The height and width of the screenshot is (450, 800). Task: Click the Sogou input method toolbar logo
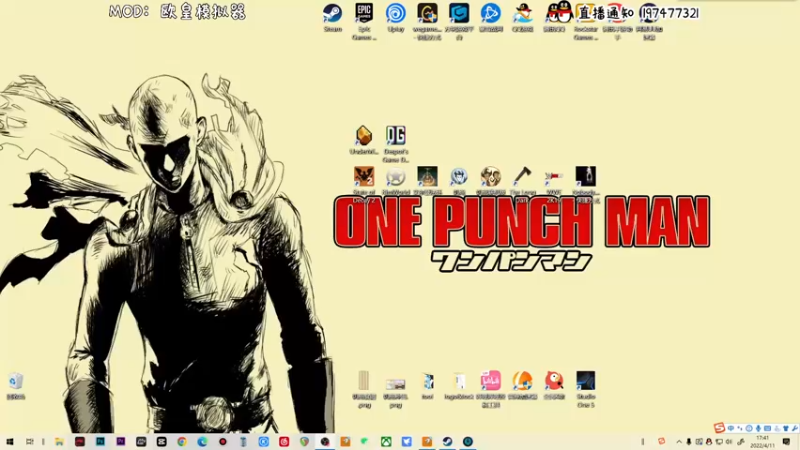click(719, 428)
